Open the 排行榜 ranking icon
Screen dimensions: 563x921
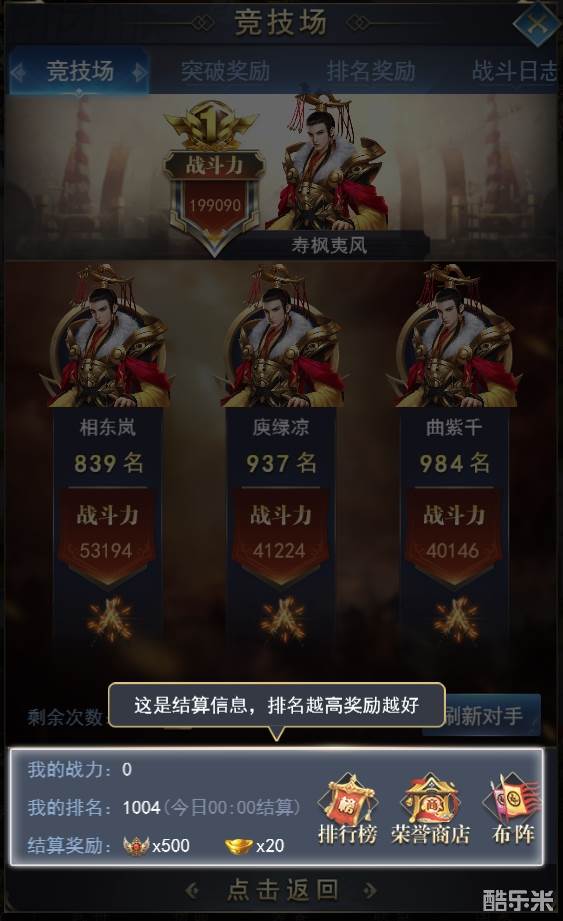(346, 808)
